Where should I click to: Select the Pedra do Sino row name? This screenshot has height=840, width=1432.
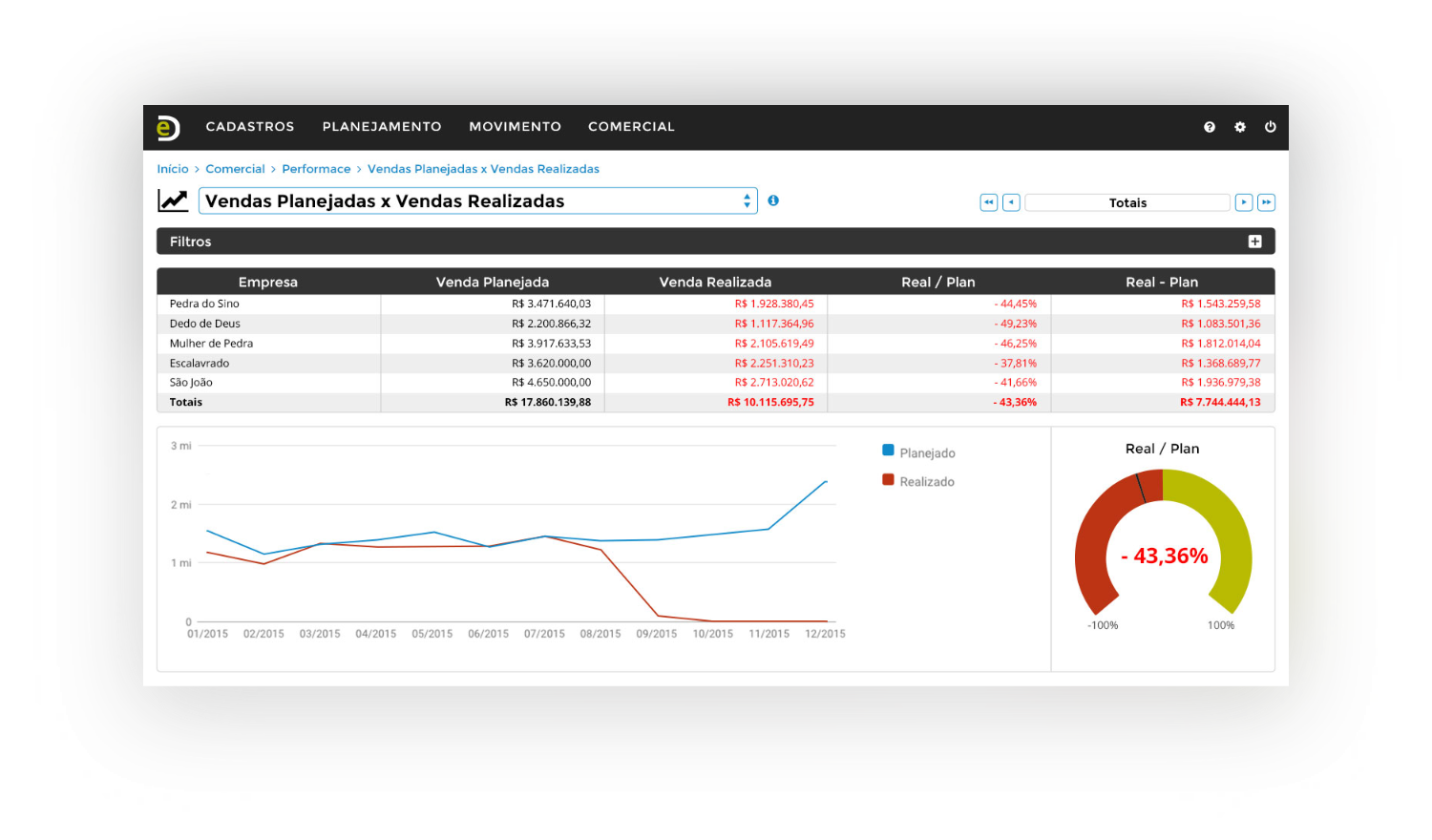tap(204, 304)
